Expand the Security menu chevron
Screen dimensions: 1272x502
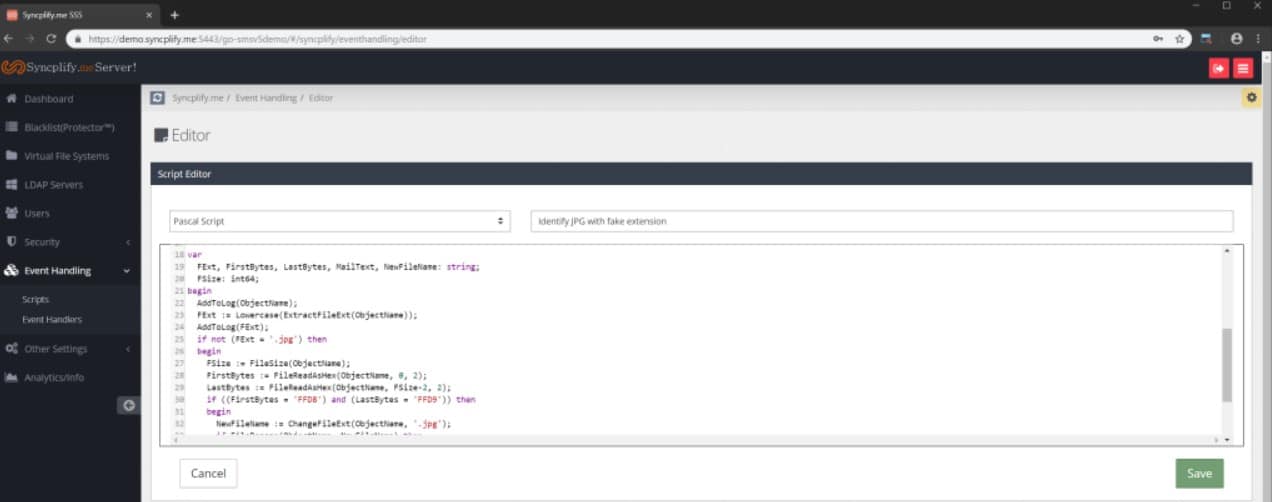click(128, 242)
